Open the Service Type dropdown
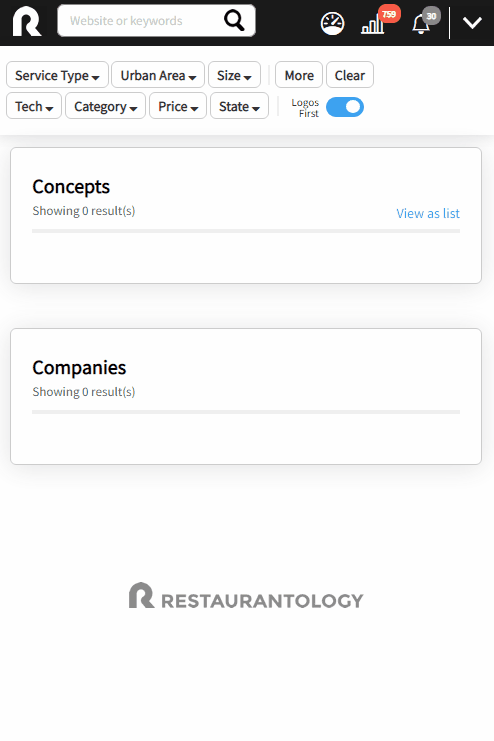Viewport: 494px width, 741px height. pos(58,75)
